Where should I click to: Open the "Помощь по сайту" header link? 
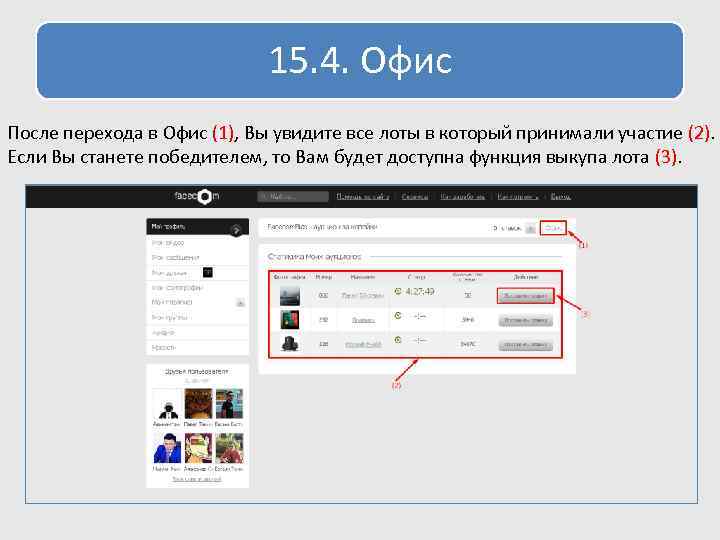pos(363,197)
